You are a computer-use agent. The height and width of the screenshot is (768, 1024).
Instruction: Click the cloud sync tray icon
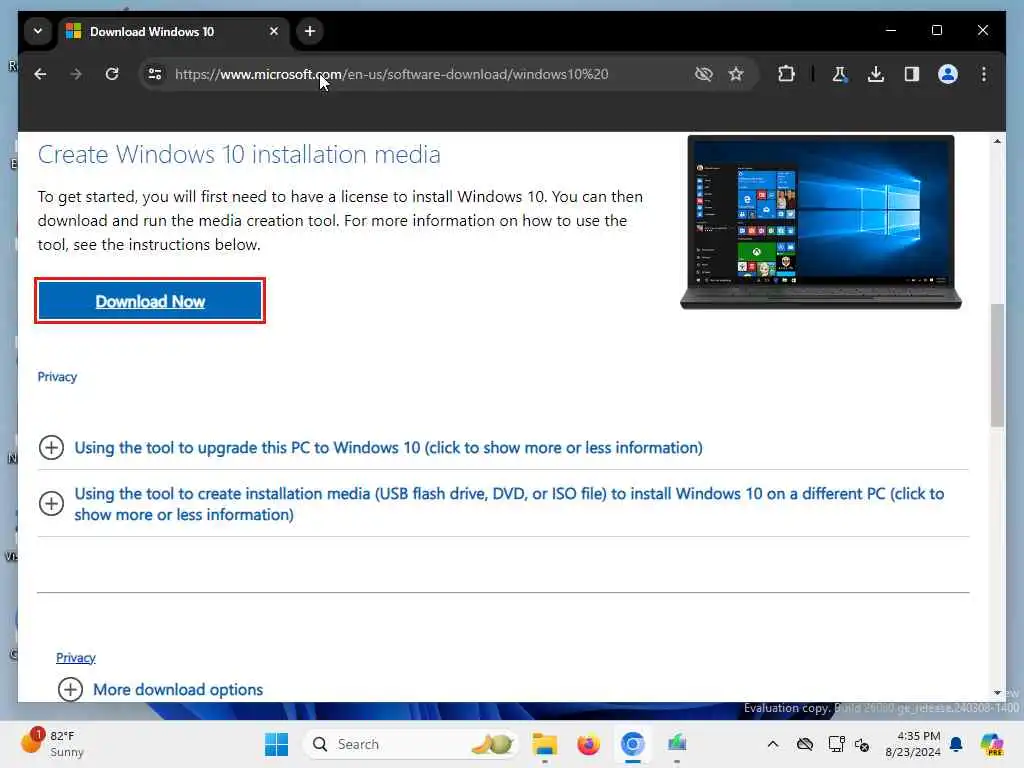(805, 744)
